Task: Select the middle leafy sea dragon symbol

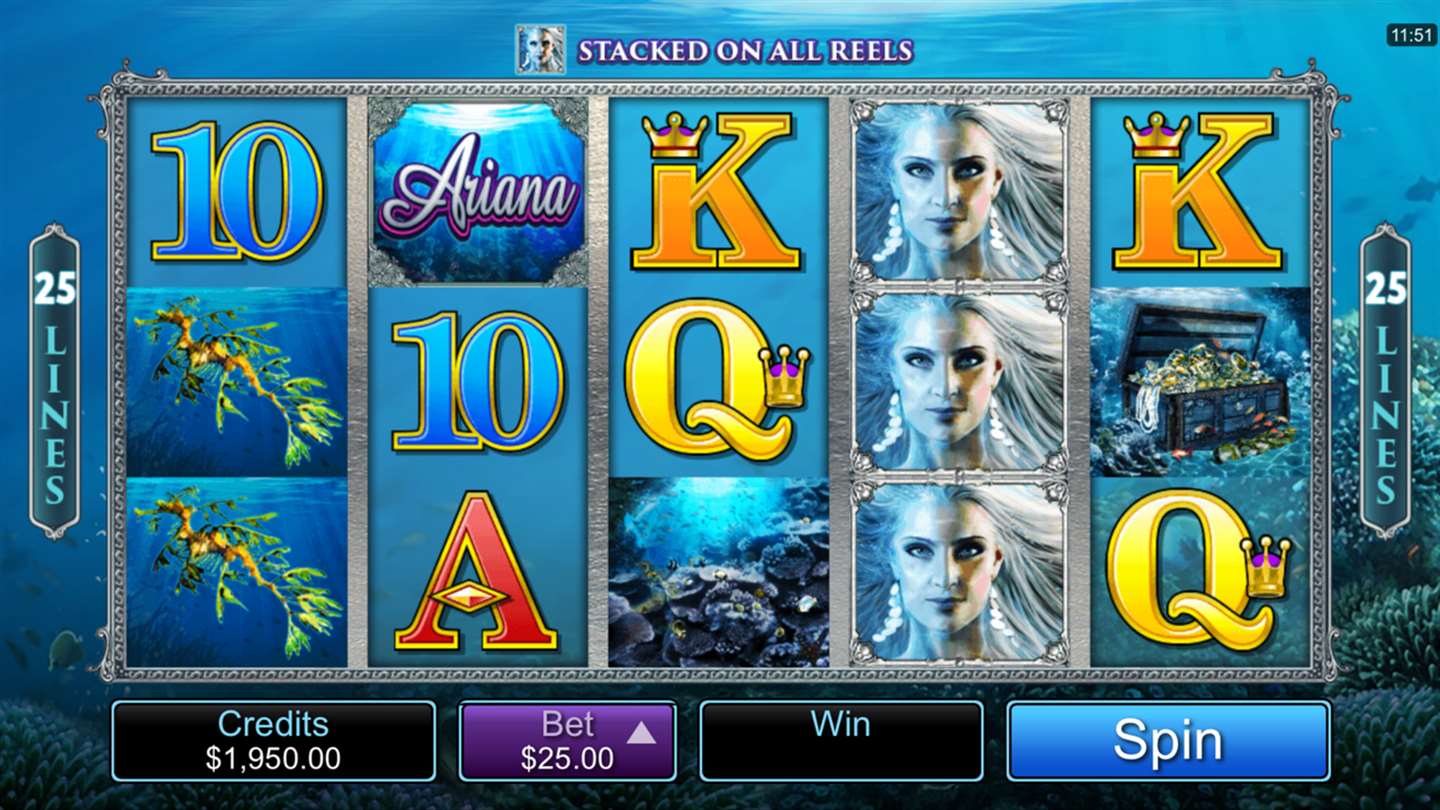Action: (x=236, y=382)
